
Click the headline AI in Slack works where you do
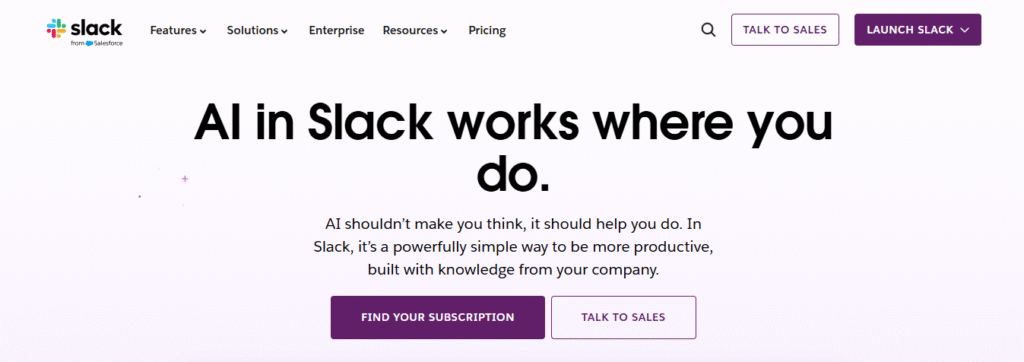pos(513,148)
